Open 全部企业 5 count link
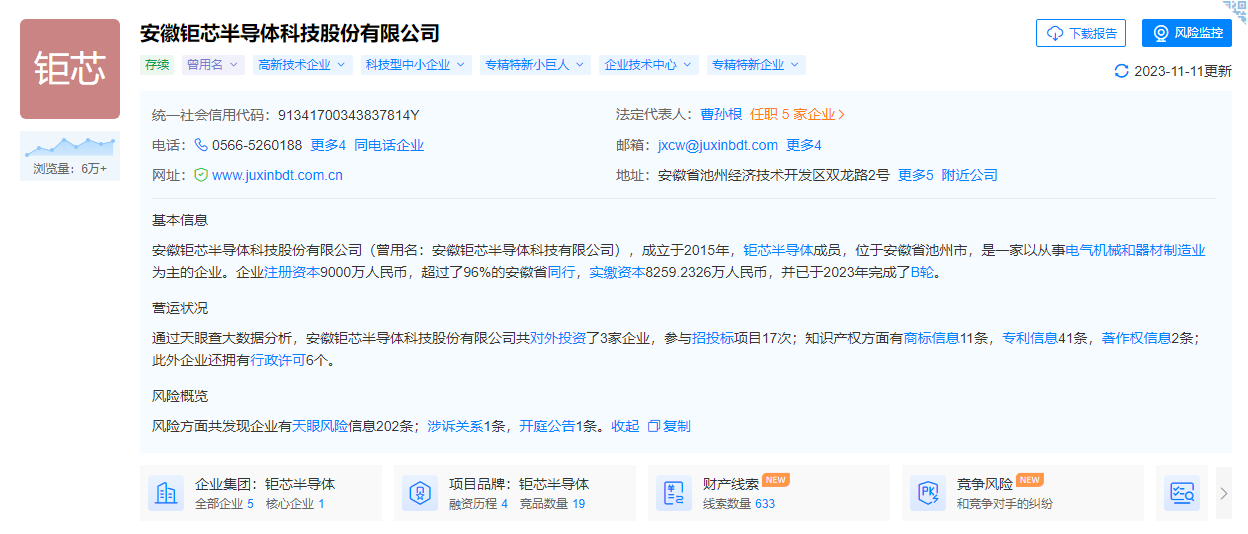 coord(224,504)
